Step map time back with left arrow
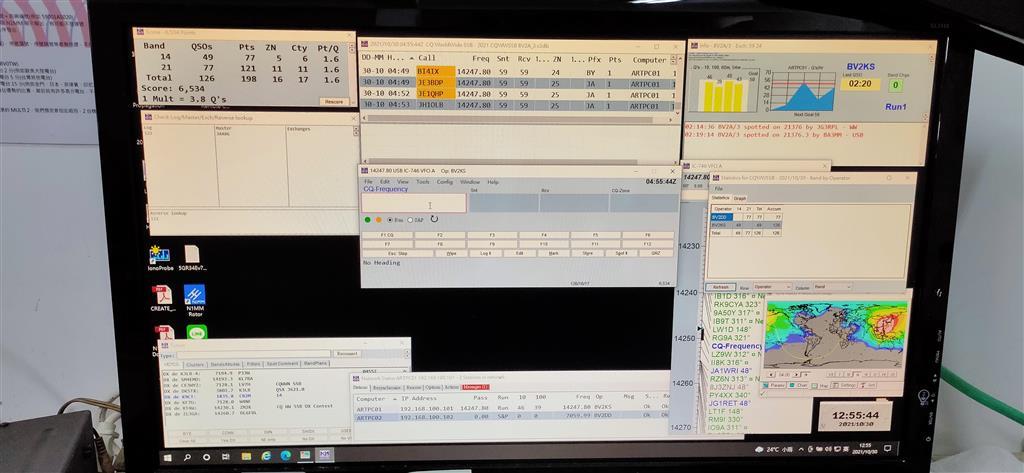Screen dimensions: 1024x473 point(771,375)
